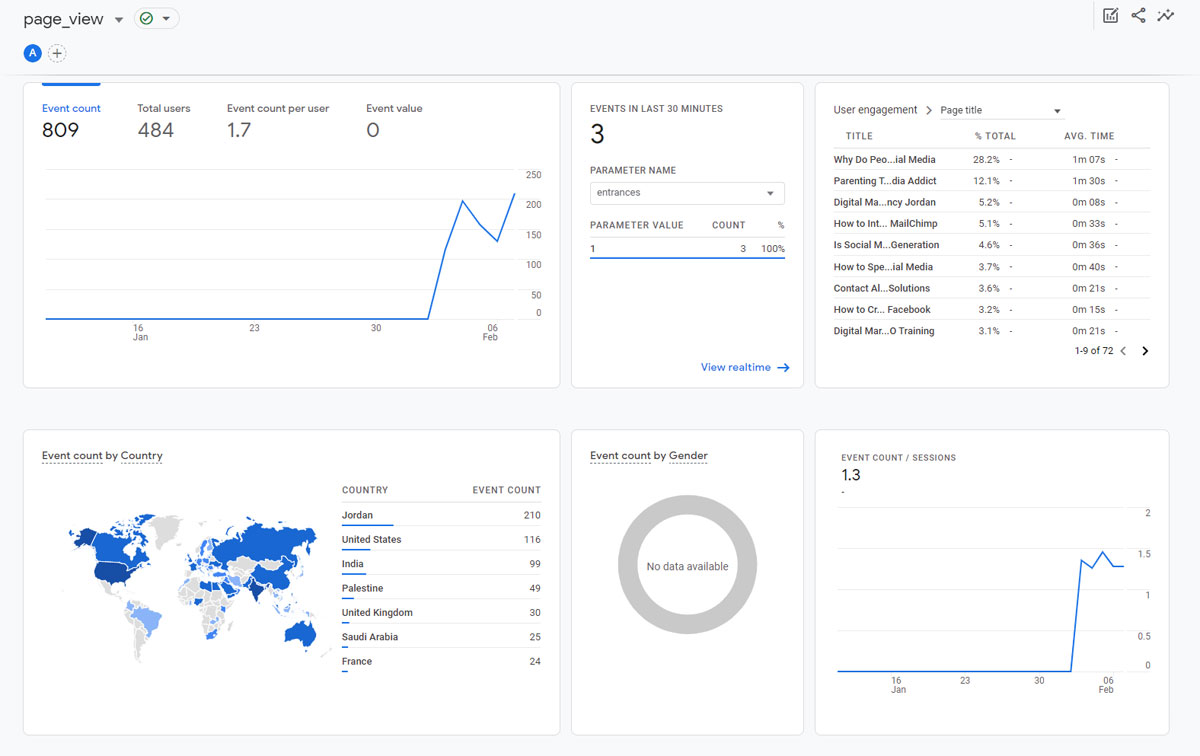This screenshot has height=756, width=1200.
Task: Click the EVENT COUNT column header in country table
Action: tap(507, 490)
